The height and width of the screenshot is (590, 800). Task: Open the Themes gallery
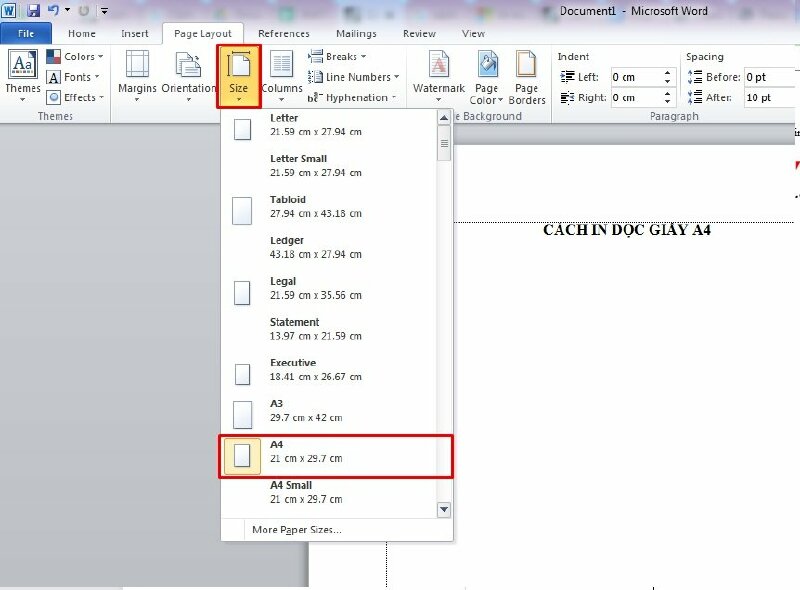(22, 77)
